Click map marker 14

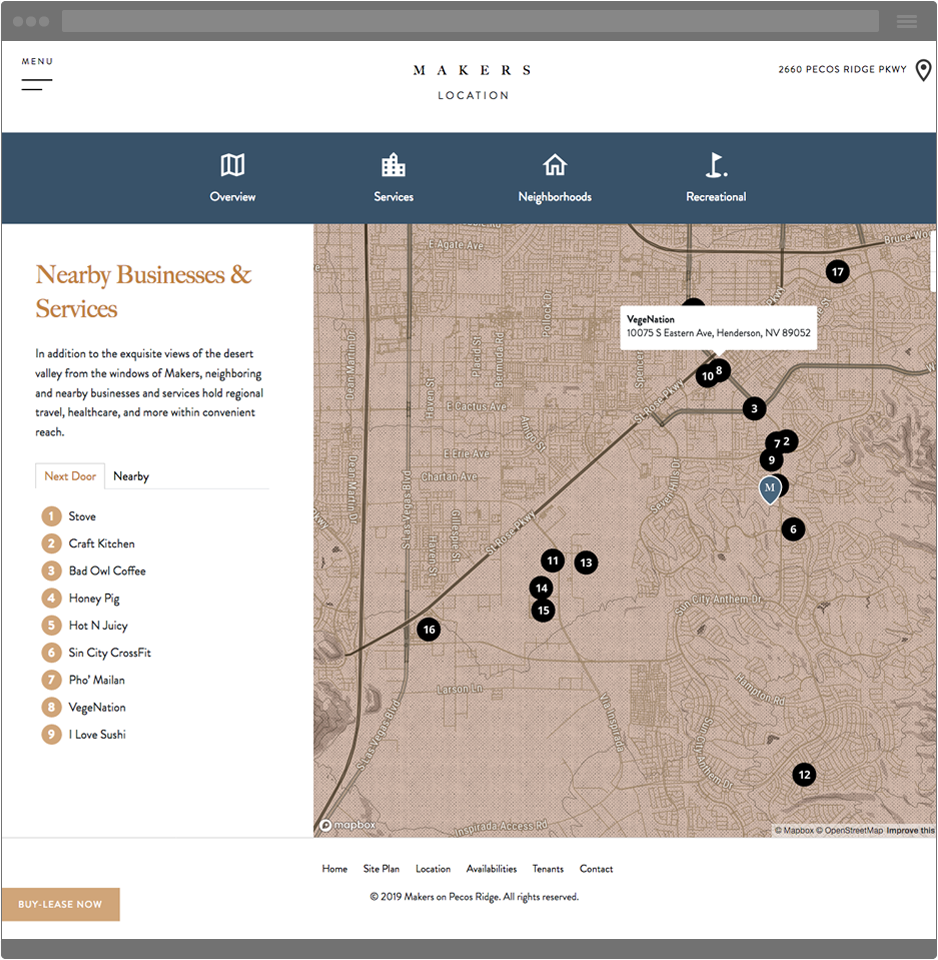[541, 588]
